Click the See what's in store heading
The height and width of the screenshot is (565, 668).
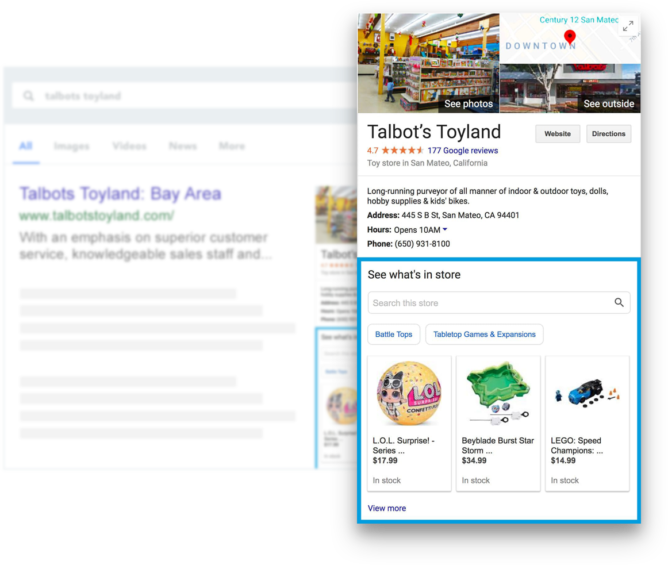414,274
